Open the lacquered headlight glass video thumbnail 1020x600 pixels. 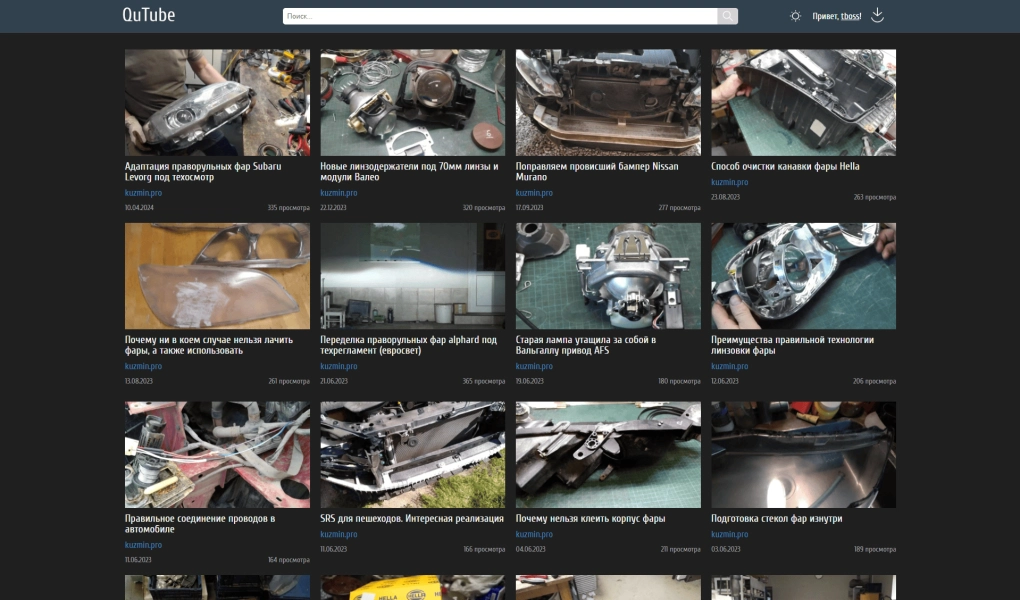pyautogui.click(x=217, y=276)
